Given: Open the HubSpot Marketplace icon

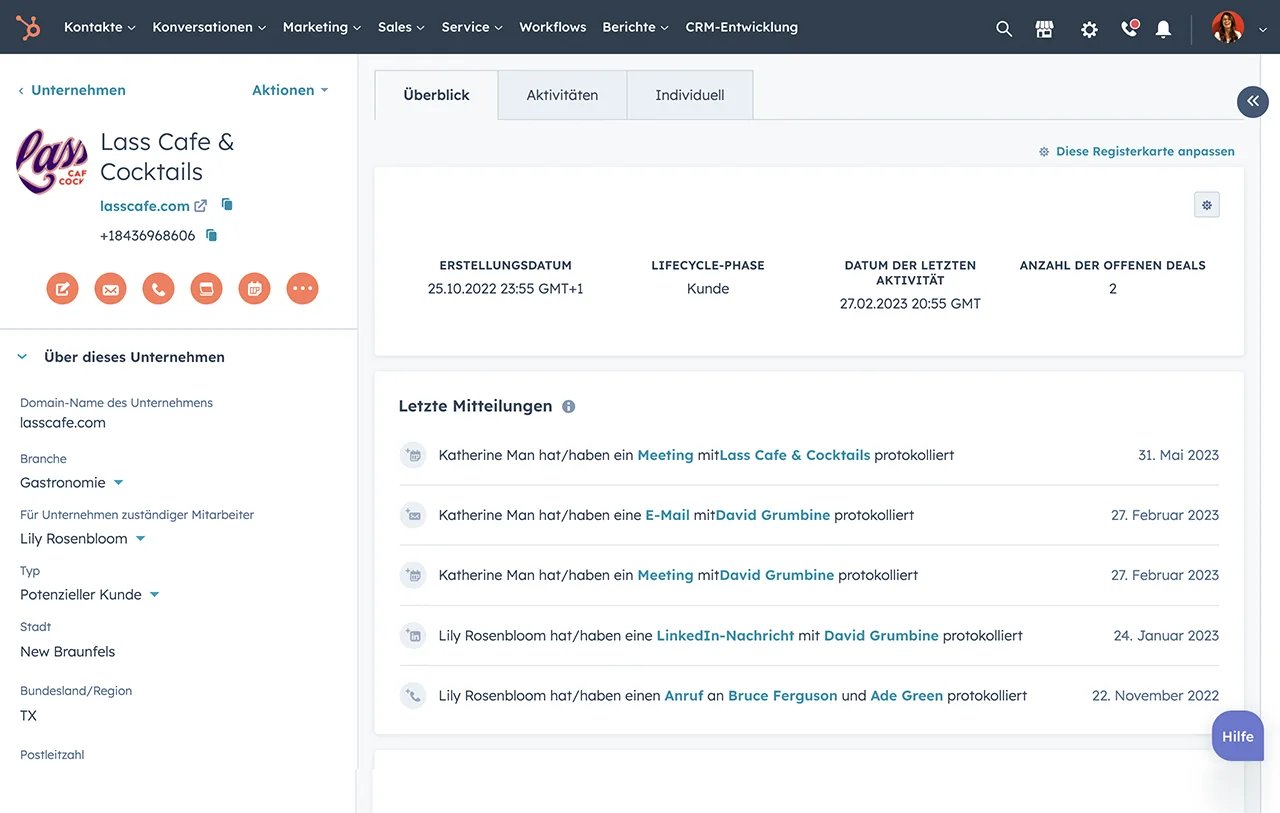Looking at the screenshot, I should pyautogui.click(x=1044, y=28).
